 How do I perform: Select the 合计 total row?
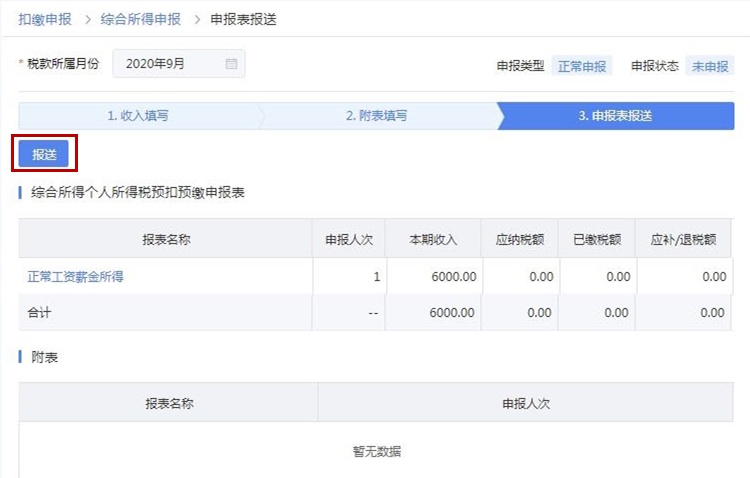[x=375, y=312]
